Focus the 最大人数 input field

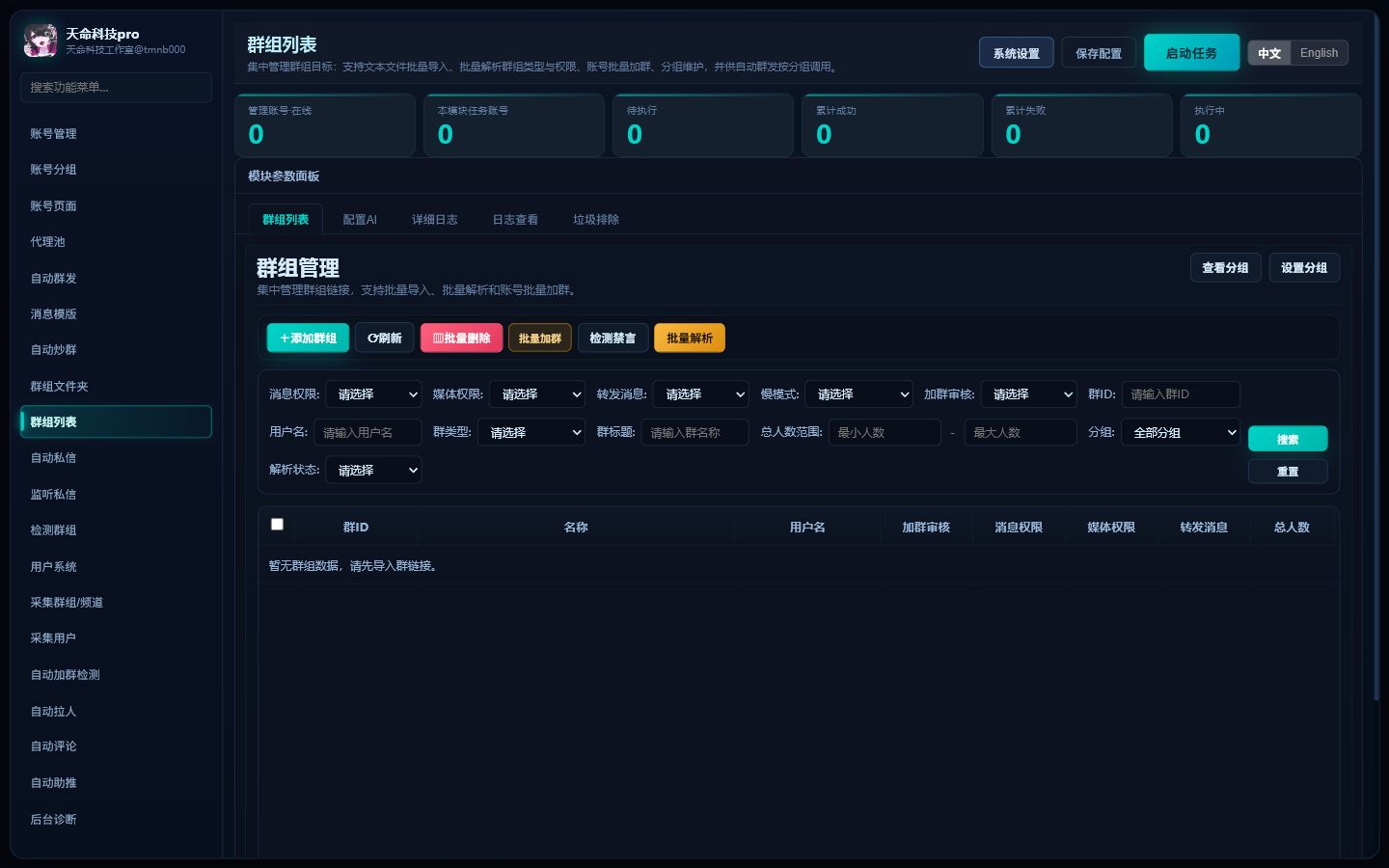(1021, 432)
